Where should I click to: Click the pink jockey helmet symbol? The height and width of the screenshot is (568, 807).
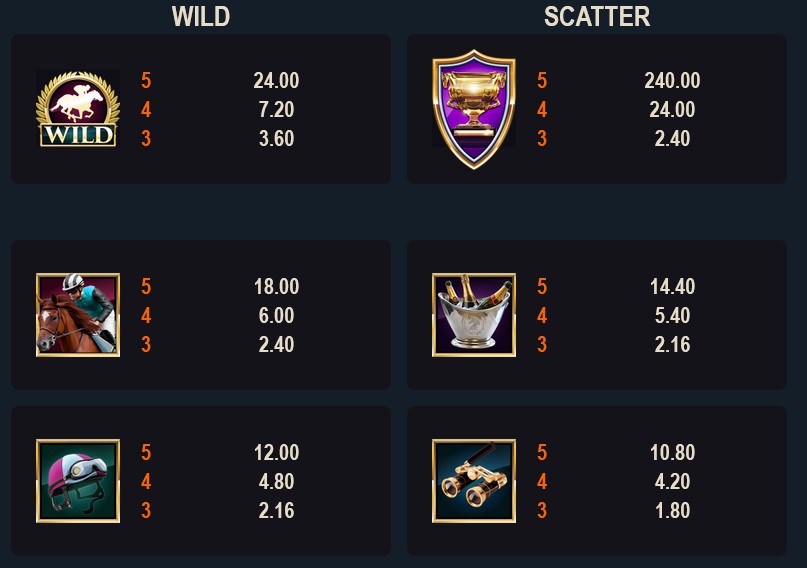pos(78,481)
